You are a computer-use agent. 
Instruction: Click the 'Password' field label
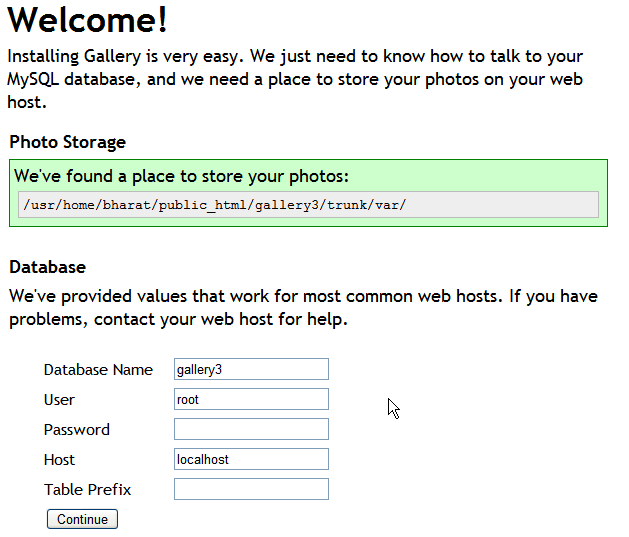click(x=77, y=430)
